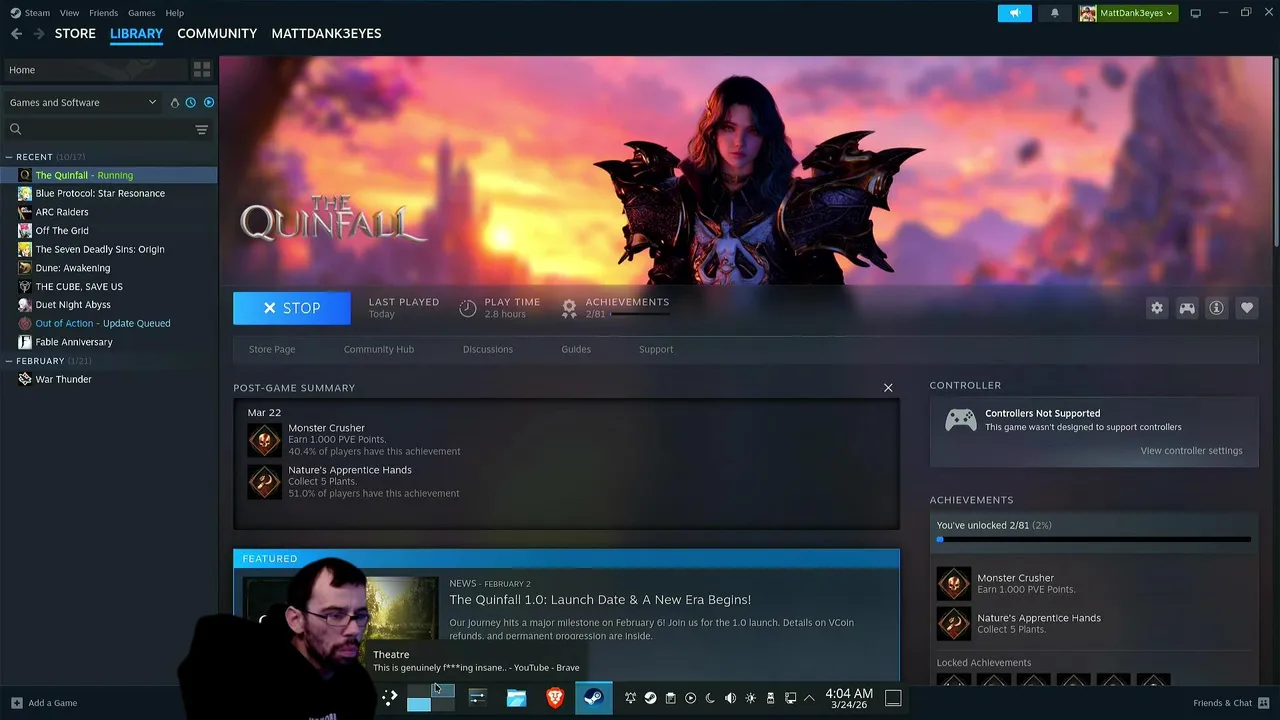
Task: Open game settings gear icon
Action: tap(1157, 308)
